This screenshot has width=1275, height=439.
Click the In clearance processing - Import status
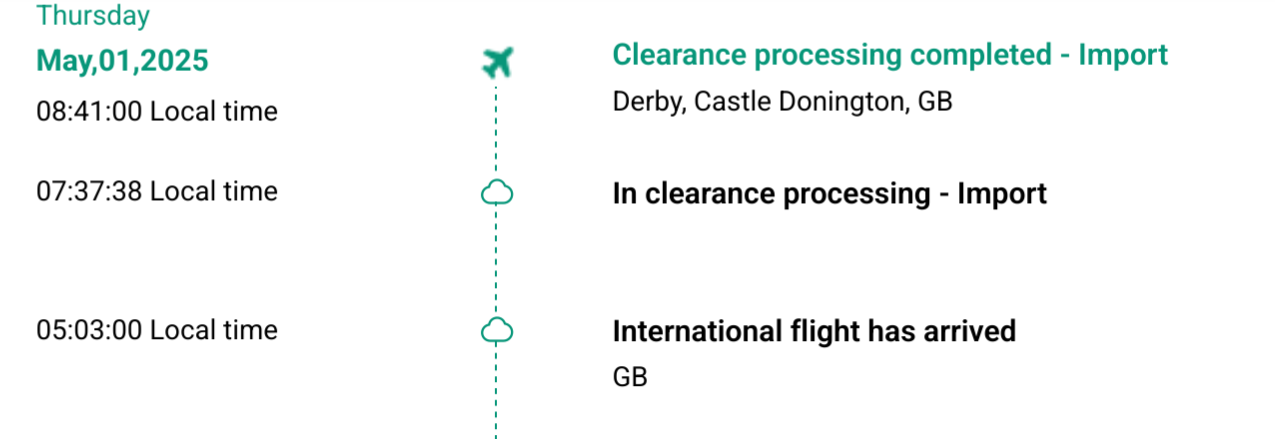tap(829, 193)
